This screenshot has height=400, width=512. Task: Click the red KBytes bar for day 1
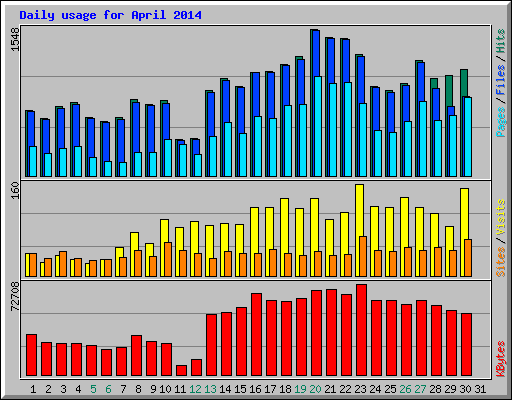tap(31, 355)
